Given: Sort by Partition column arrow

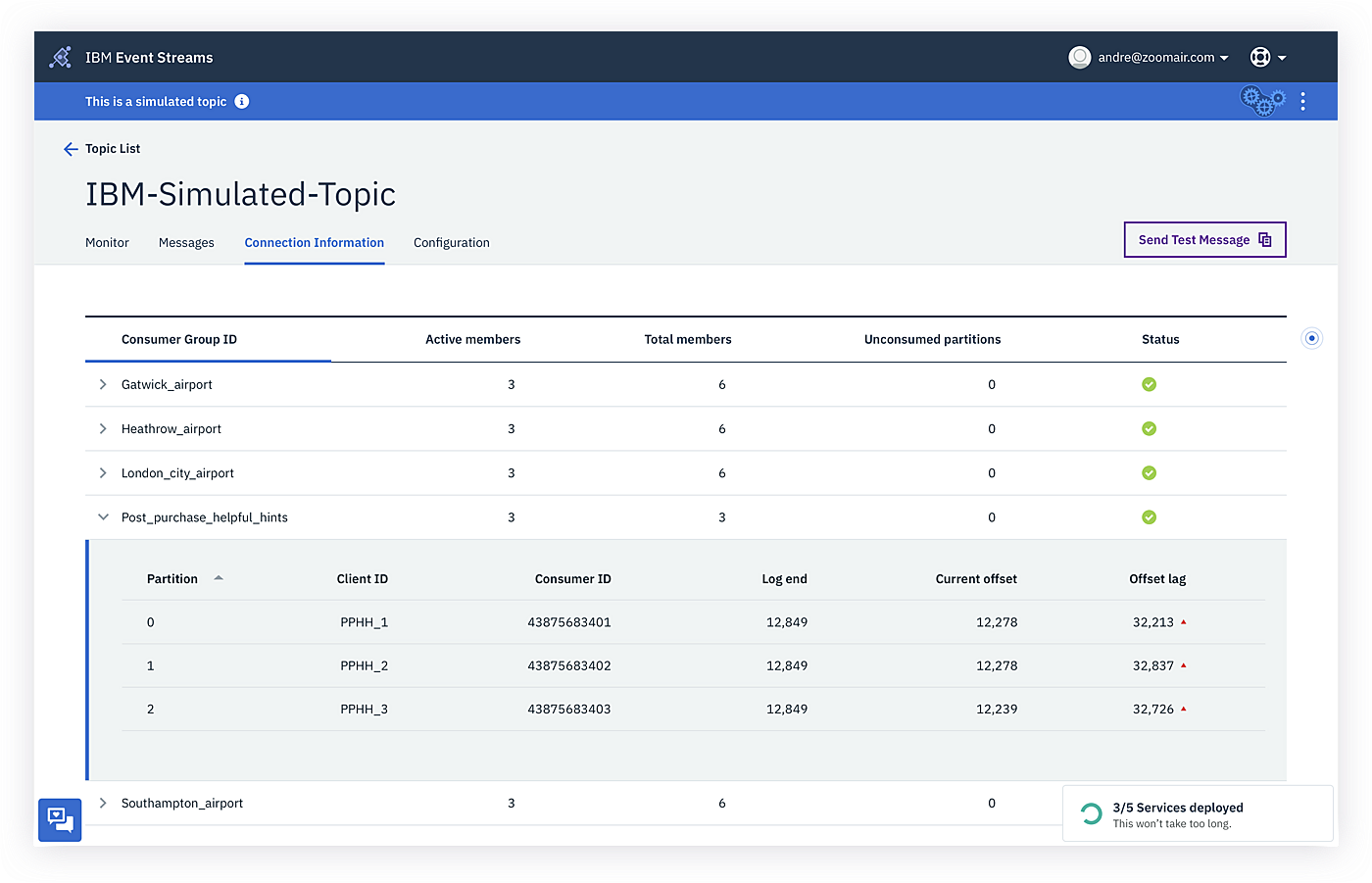Looking at the screenshot, I should 219,577.
